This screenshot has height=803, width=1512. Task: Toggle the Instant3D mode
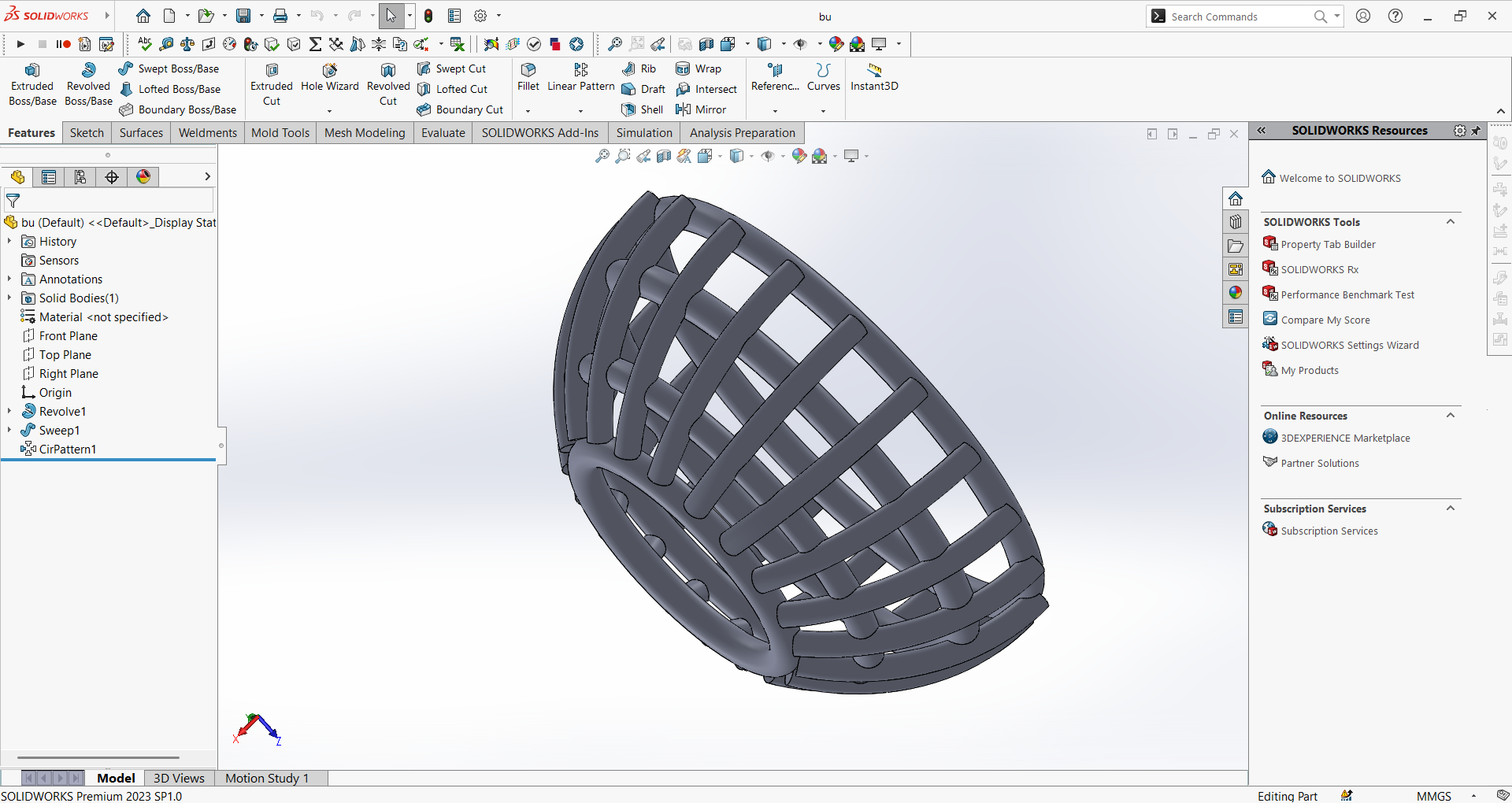tap(873, 77)
